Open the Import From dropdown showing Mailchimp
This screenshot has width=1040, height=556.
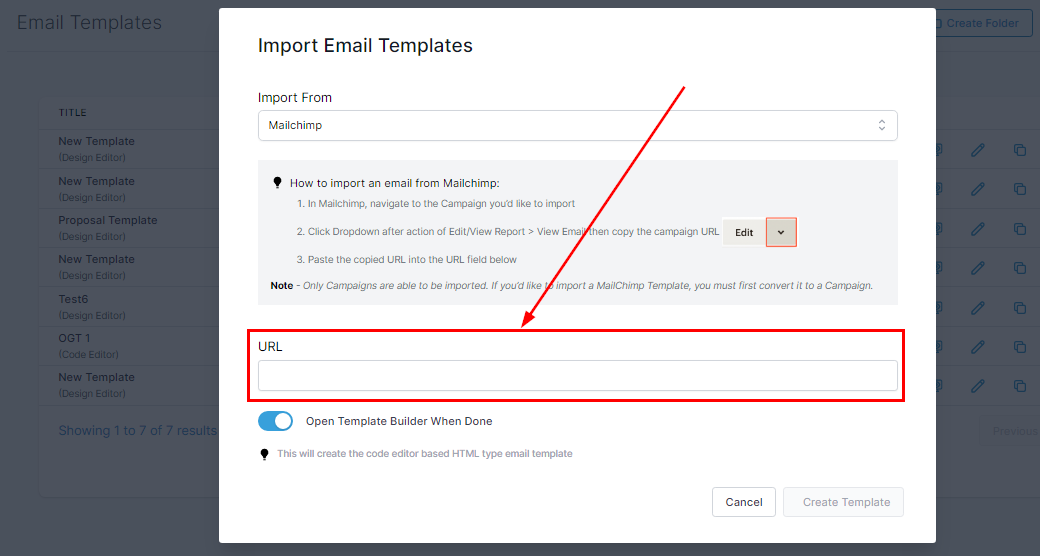[577, 126]
